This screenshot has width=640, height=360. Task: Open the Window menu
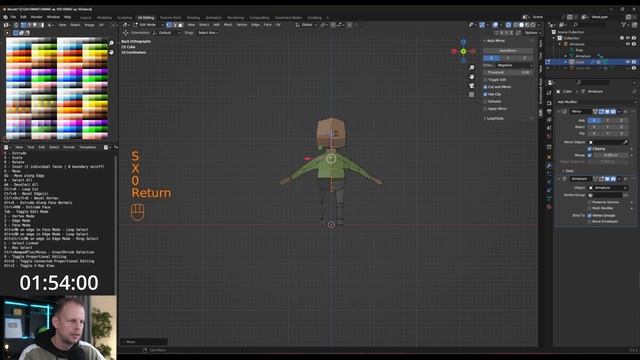[x=53, y=17]
